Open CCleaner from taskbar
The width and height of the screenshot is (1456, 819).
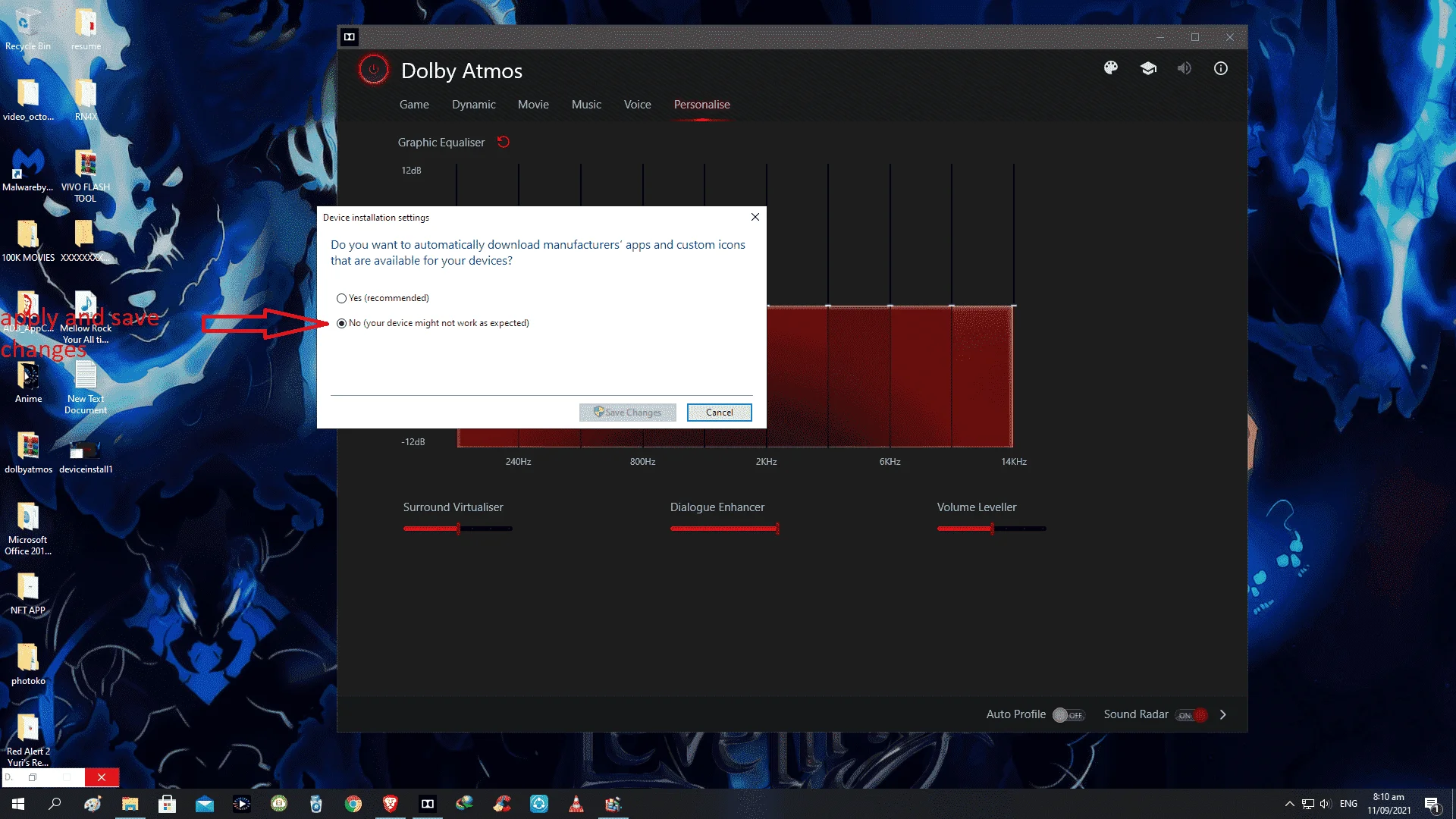502,804
